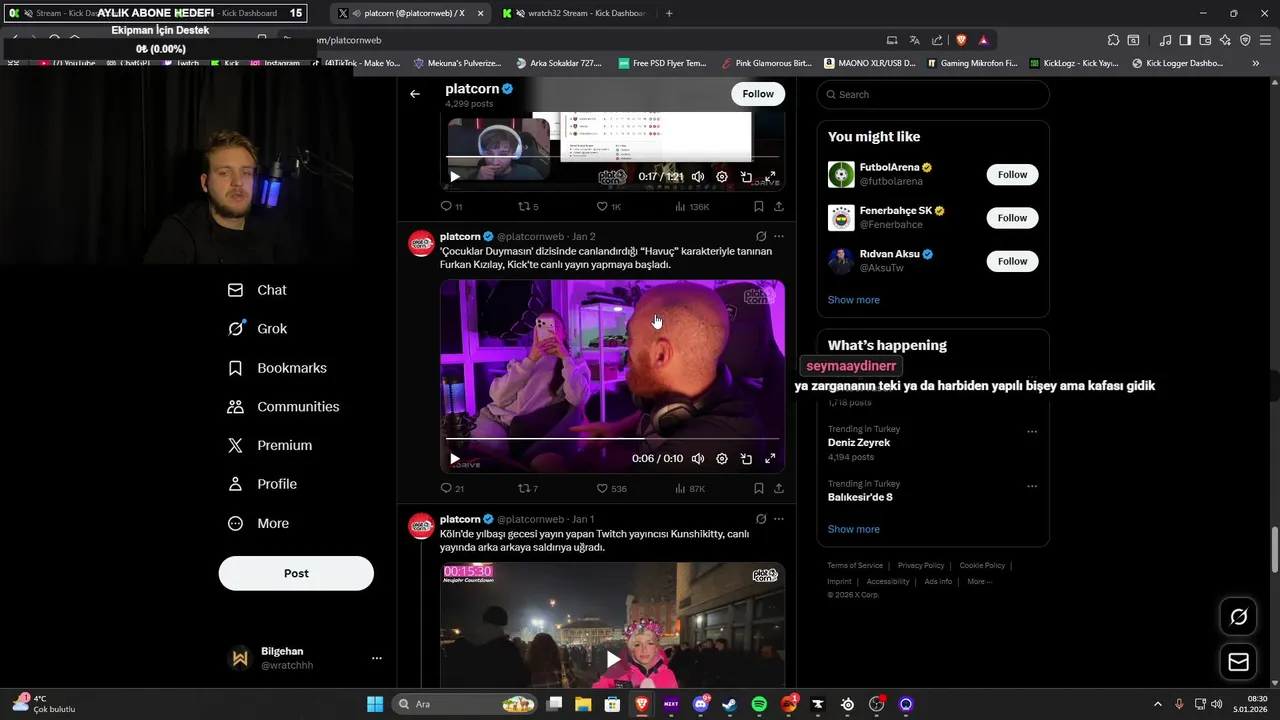1280x720 pixels.
Task: Bookmark the Furkan Kızılay post
Action: coord(758,489)
